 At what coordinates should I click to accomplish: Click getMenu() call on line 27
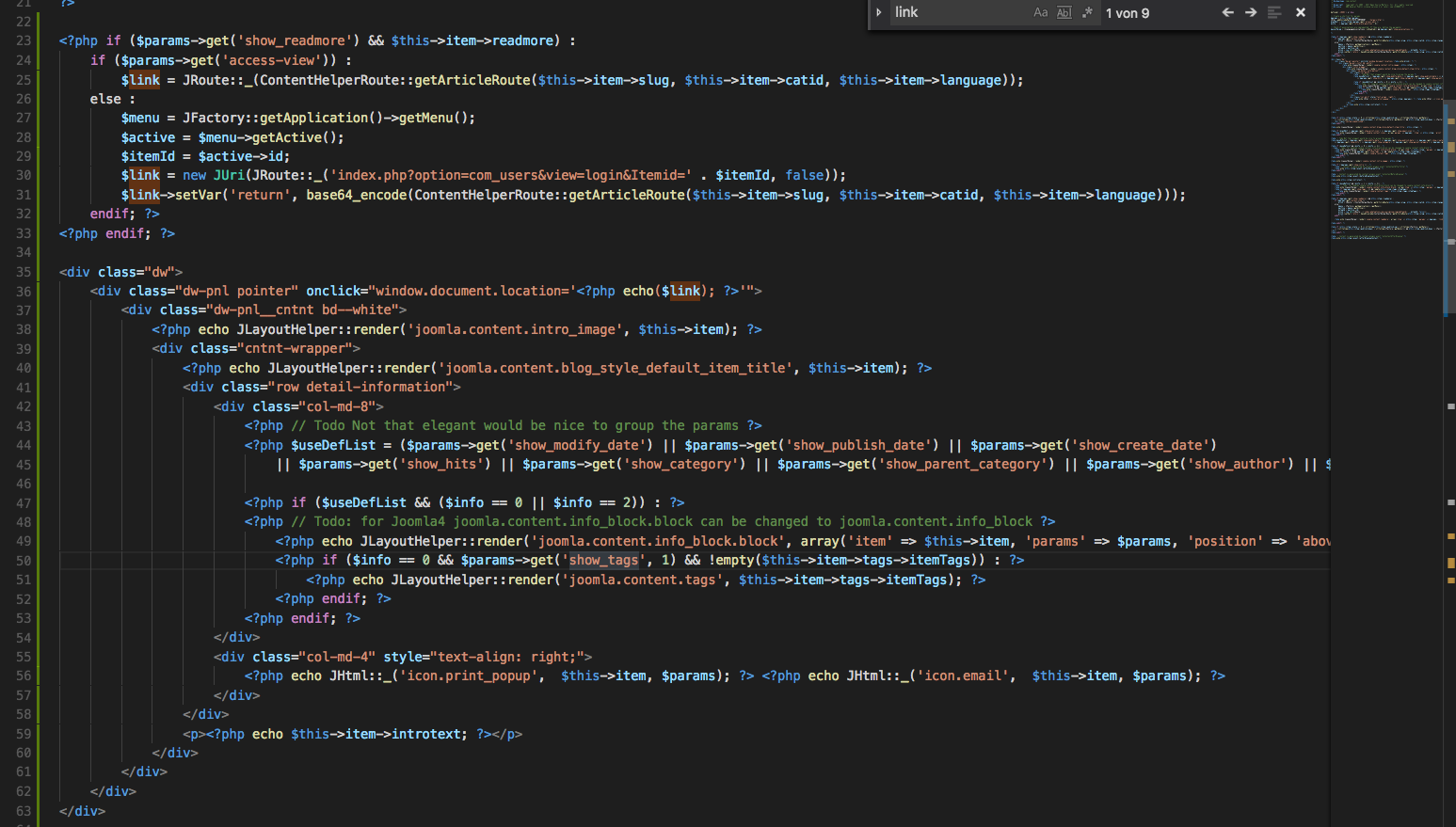(x=433, y=118)
